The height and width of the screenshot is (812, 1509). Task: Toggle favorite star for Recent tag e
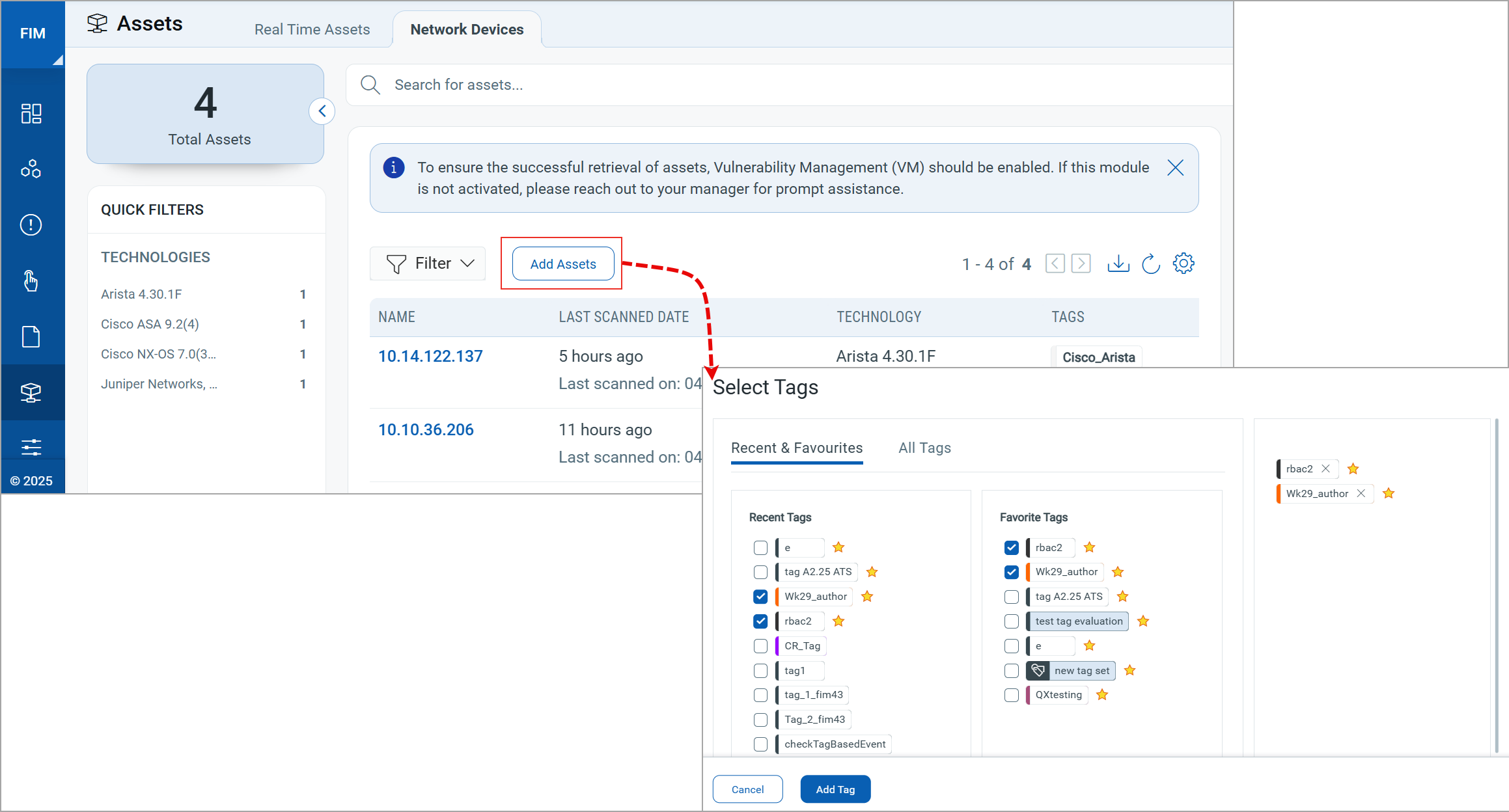coord(838,547)
